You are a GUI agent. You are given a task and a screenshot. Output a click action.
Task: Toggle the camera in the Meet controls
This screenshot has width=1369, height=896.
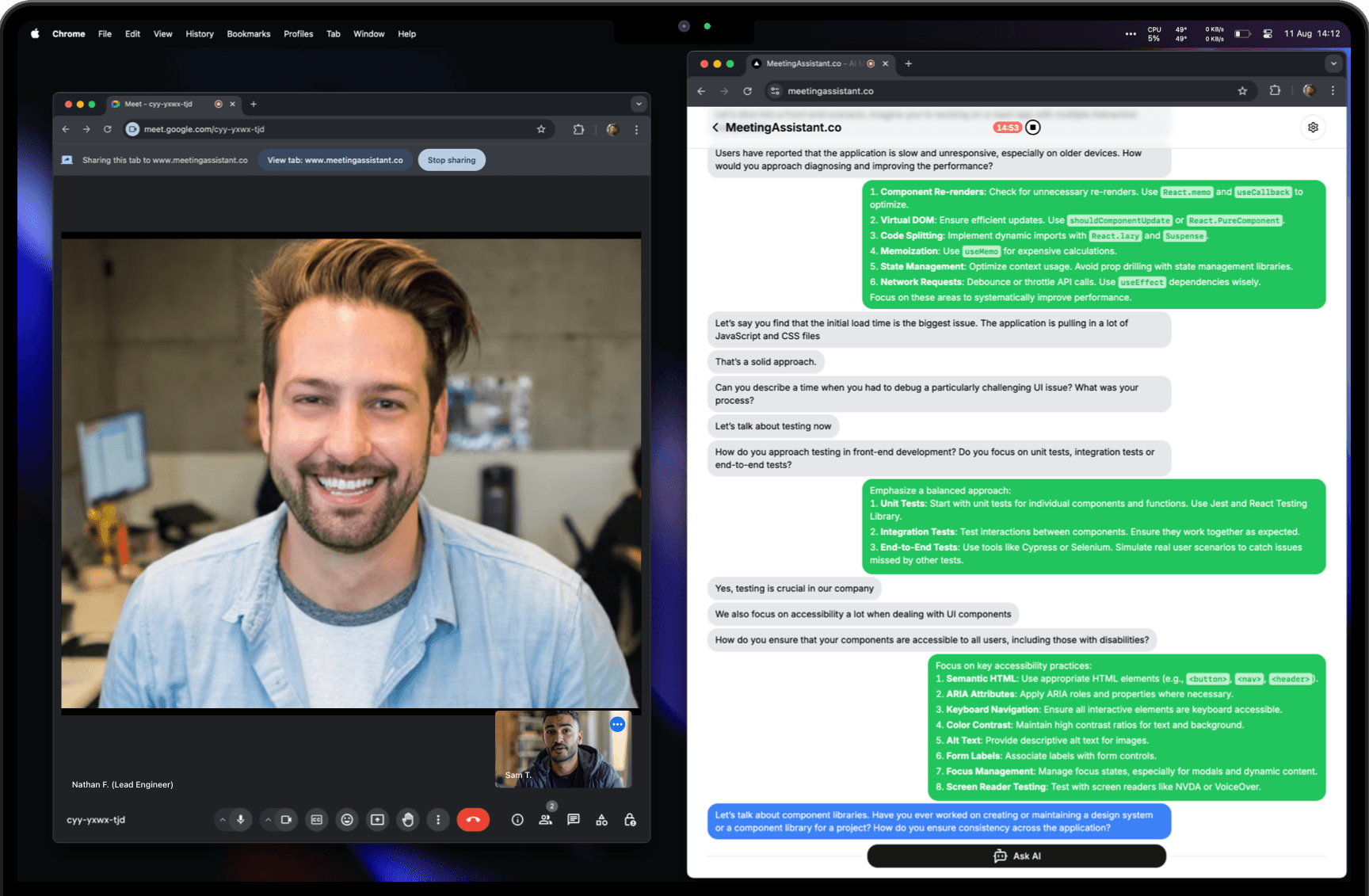coord(286,820)
